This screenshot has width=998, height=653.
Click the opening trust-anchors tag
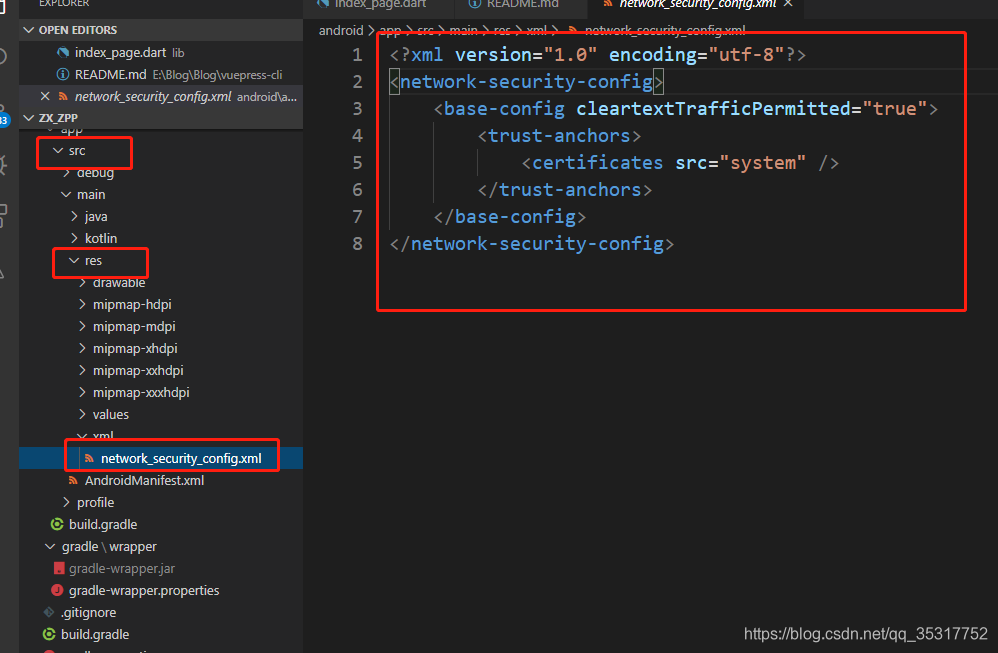pyautogui.click(x=559, y=136)
